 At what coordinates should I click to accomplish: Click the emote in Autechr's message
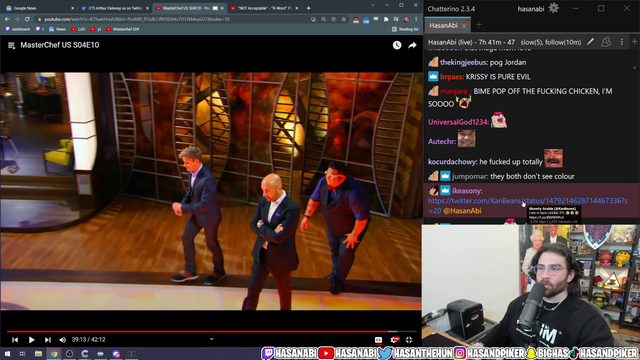[467, 138]
